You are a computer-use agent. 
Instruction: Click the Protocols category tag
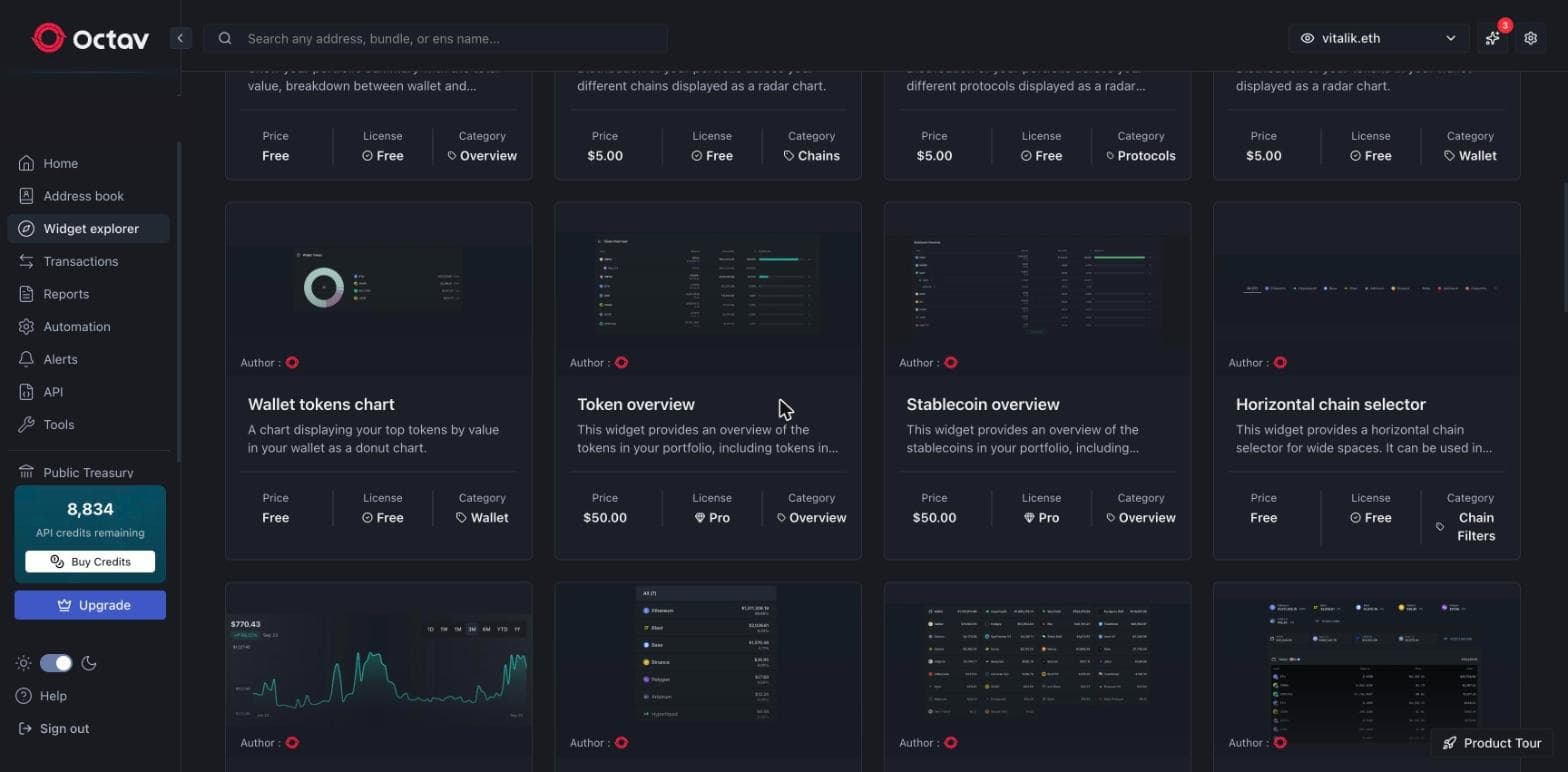point(1141,156)
